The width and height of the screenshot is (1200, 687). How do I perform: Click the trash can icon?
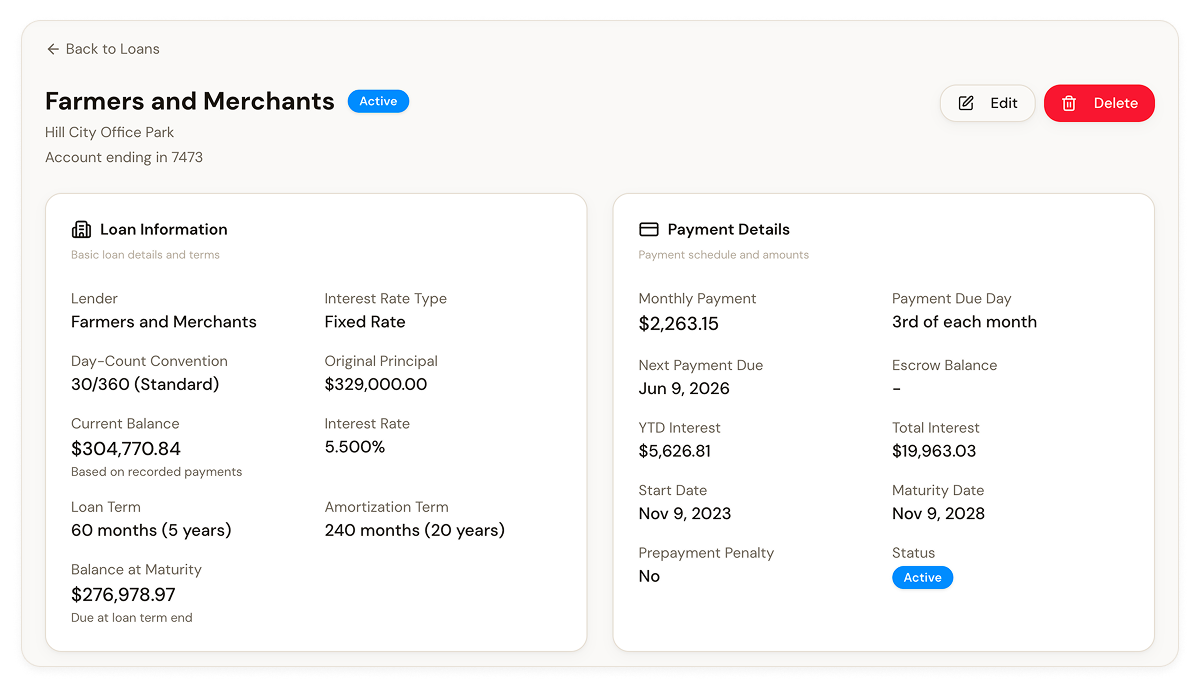click(1069, 103)
